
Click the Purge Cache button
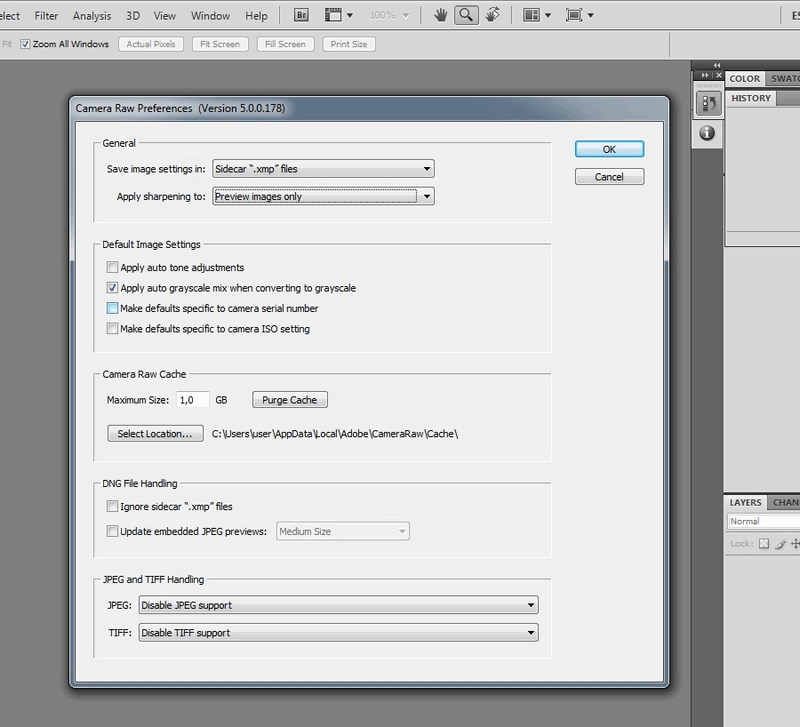289,400
